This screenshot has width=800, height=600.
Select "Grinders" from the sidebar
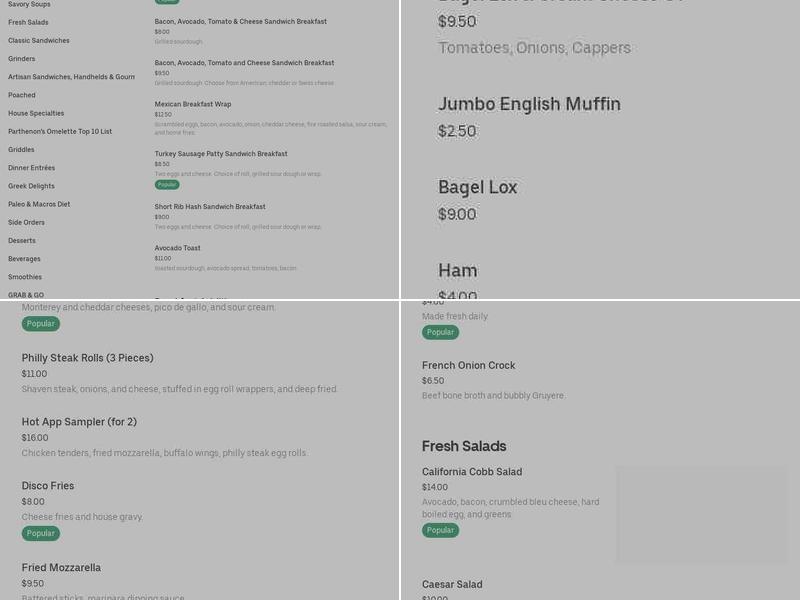(25, 59)
